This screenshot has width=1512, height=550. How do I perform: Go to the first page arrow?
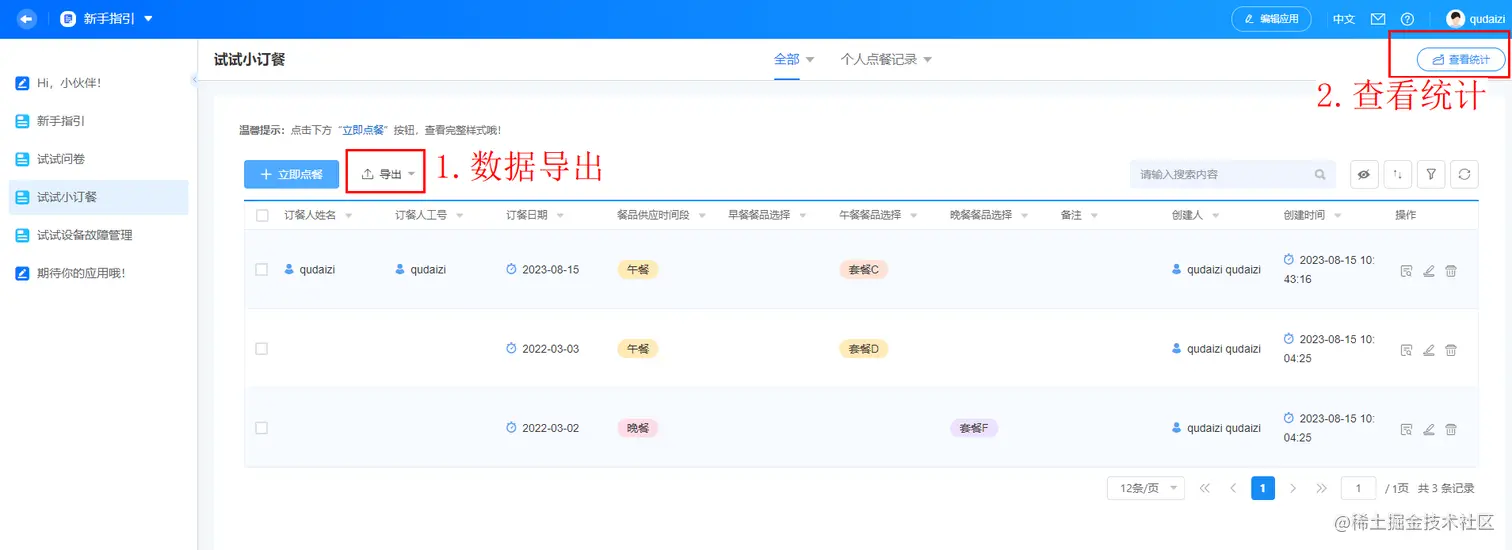[x=1204, y=488]
